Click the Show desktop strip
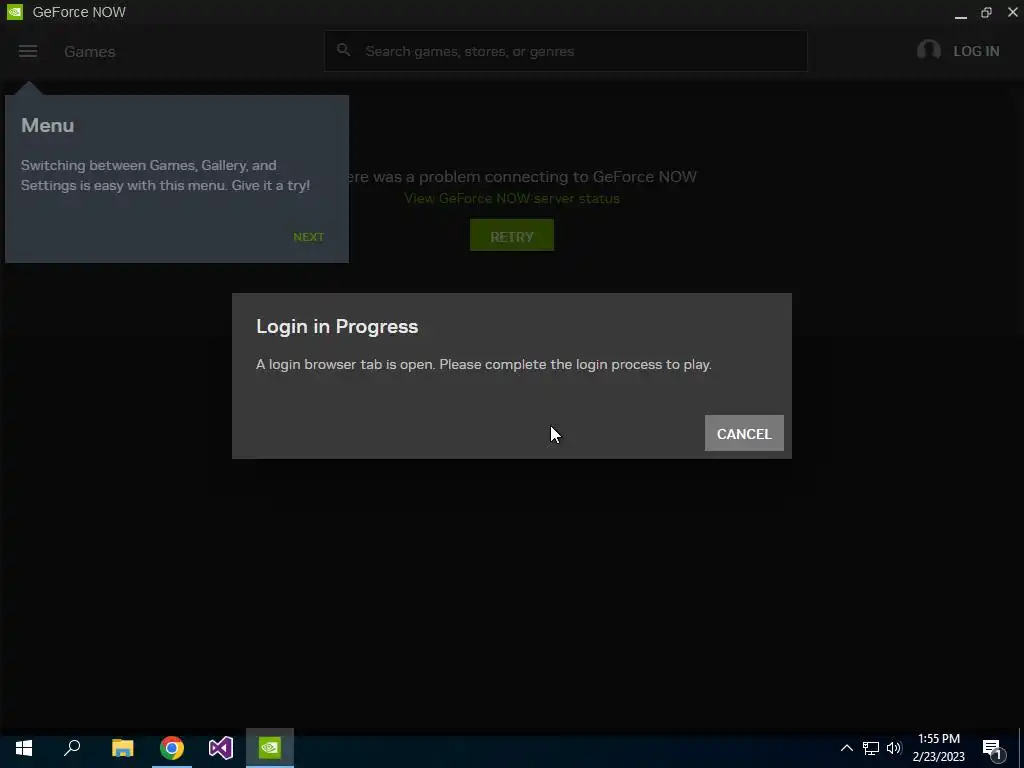The width and height of the screenshot is (1024, 768). (1021, 748)
